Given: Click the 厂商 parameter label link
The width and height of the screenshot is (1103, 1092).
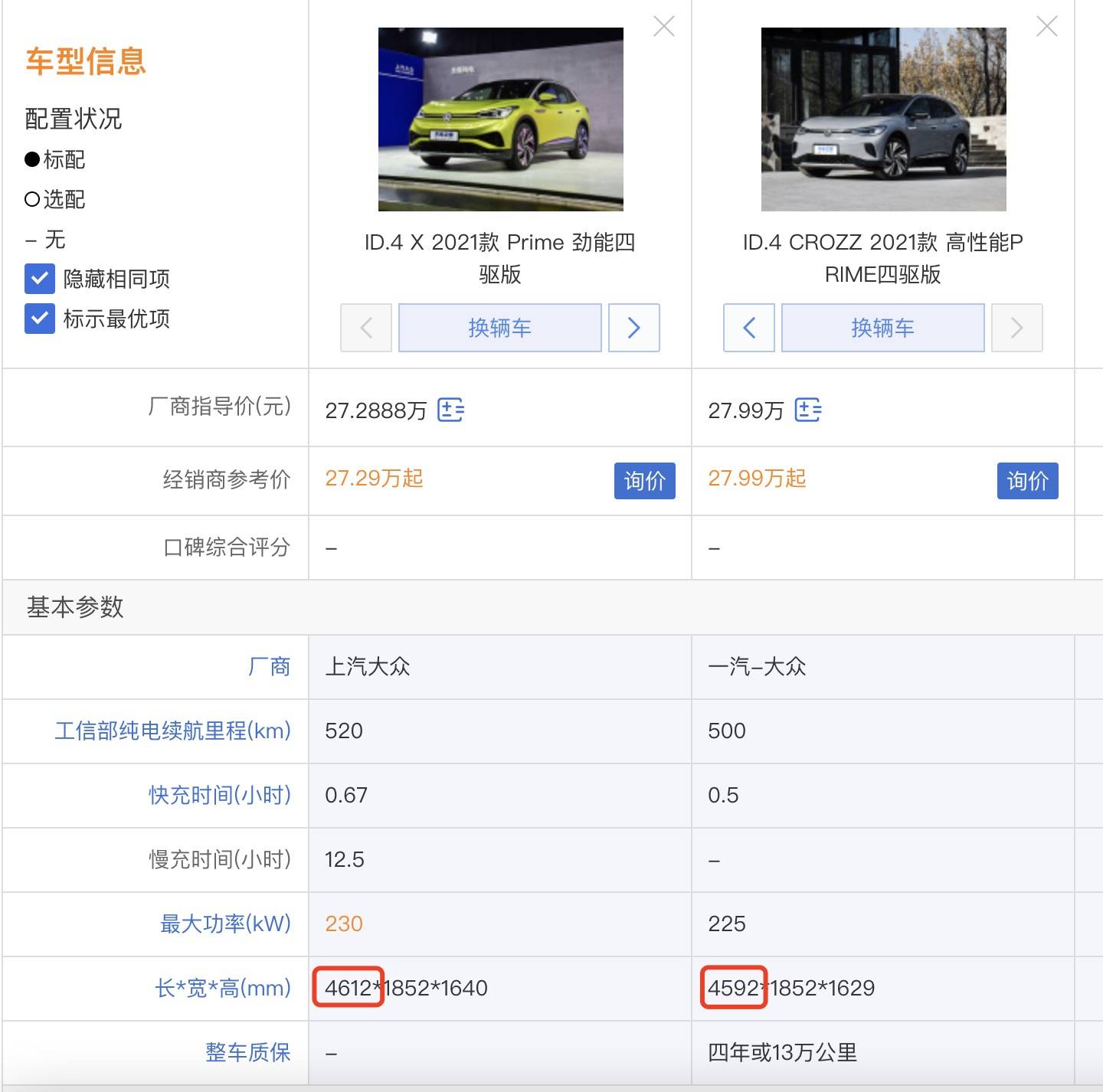Looking at the screenshot, I should click(x=270, y=666).
